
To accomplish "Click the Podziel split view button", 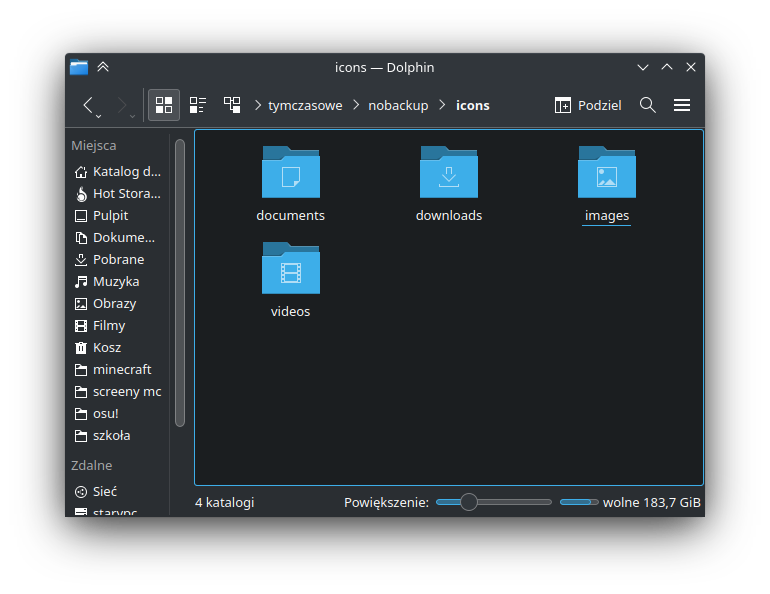I will pyautogui.click(x=588, y=105).
